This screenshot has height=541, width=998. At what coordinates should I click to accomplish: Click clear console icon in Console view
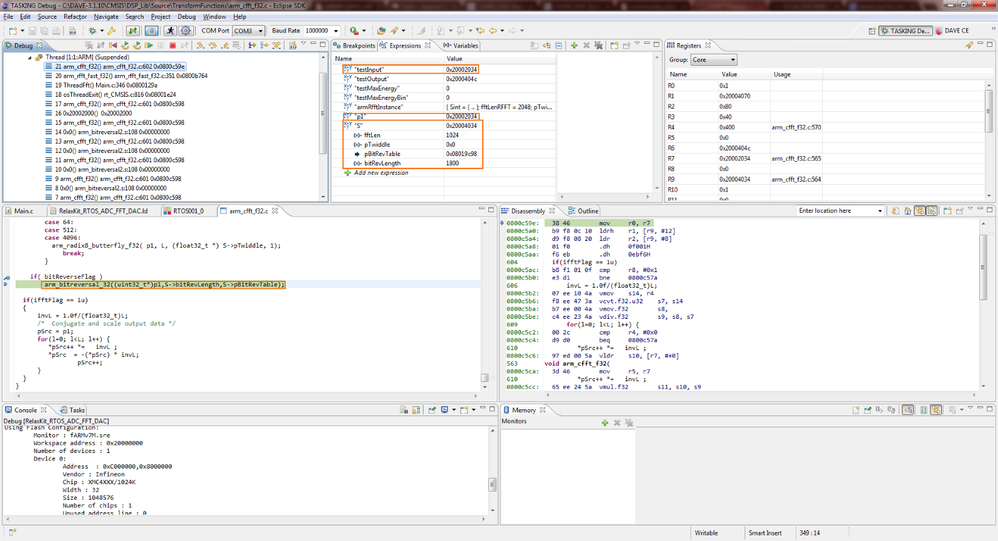(x=404, y=410)
